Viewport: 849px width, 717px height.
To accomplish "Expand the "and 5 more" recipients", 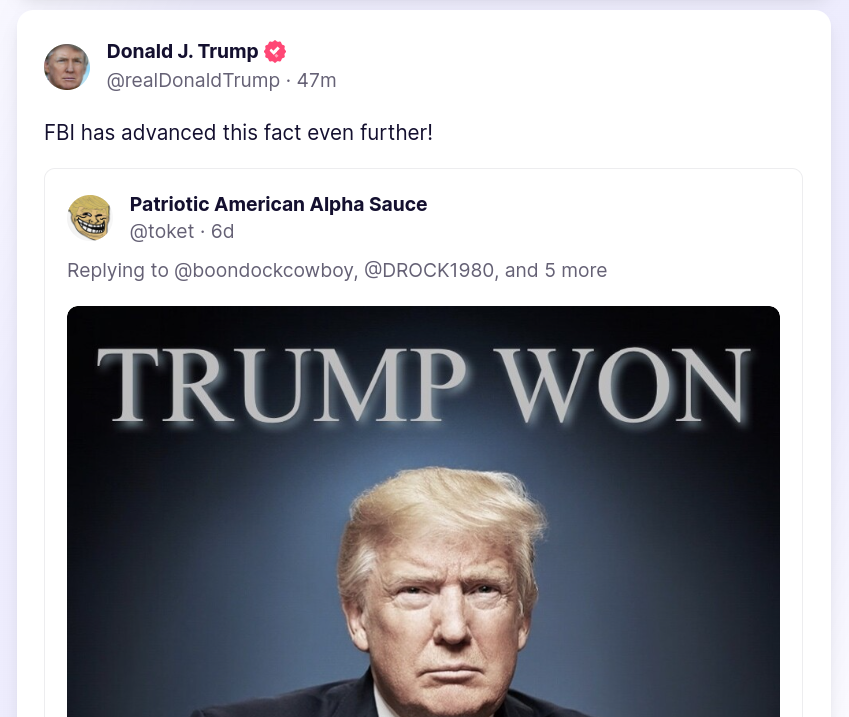I will point(556,270).
